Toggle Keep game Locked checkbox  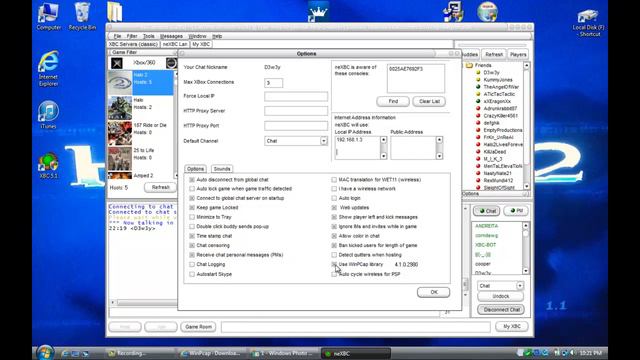[x=192, y=207]
